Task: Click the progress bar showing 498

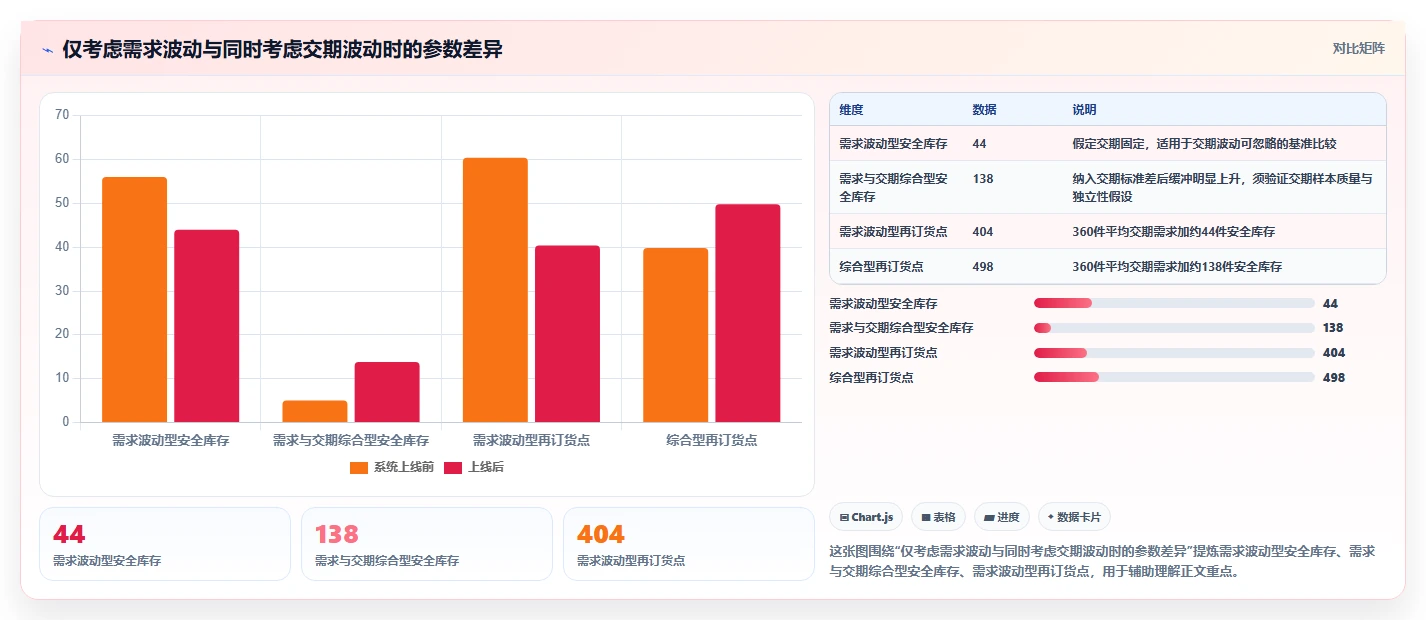Action: pyautogui.click(x=1174, y=377)
